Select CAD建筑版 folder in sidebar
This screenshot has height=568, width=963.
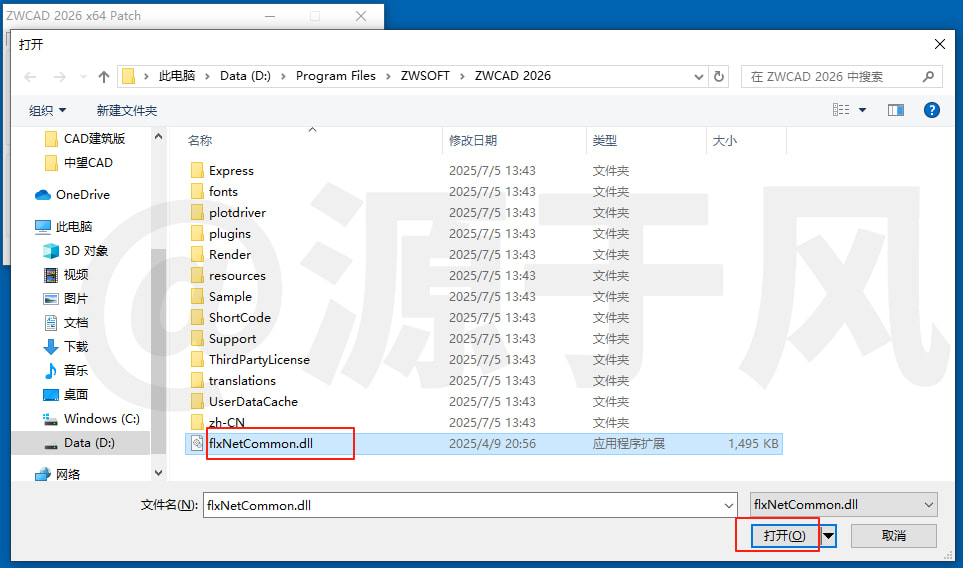coord(85,139)
